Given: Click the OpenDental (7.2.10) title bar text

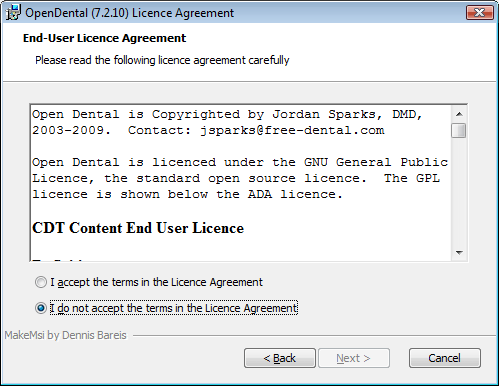Looking at the screenshot, I should pos(129,13).
